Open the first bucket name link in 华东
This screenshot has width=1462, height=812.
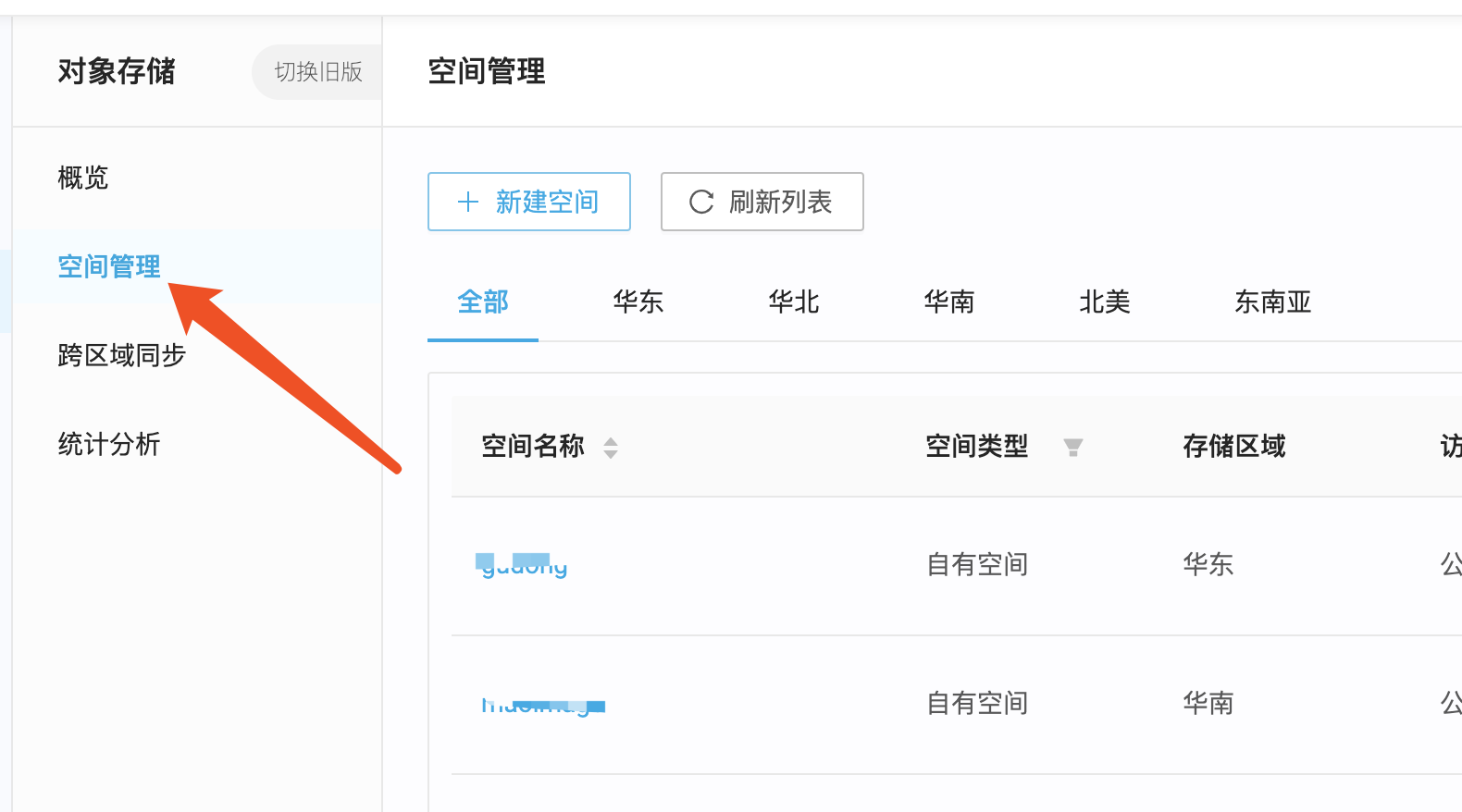(524, 565)
